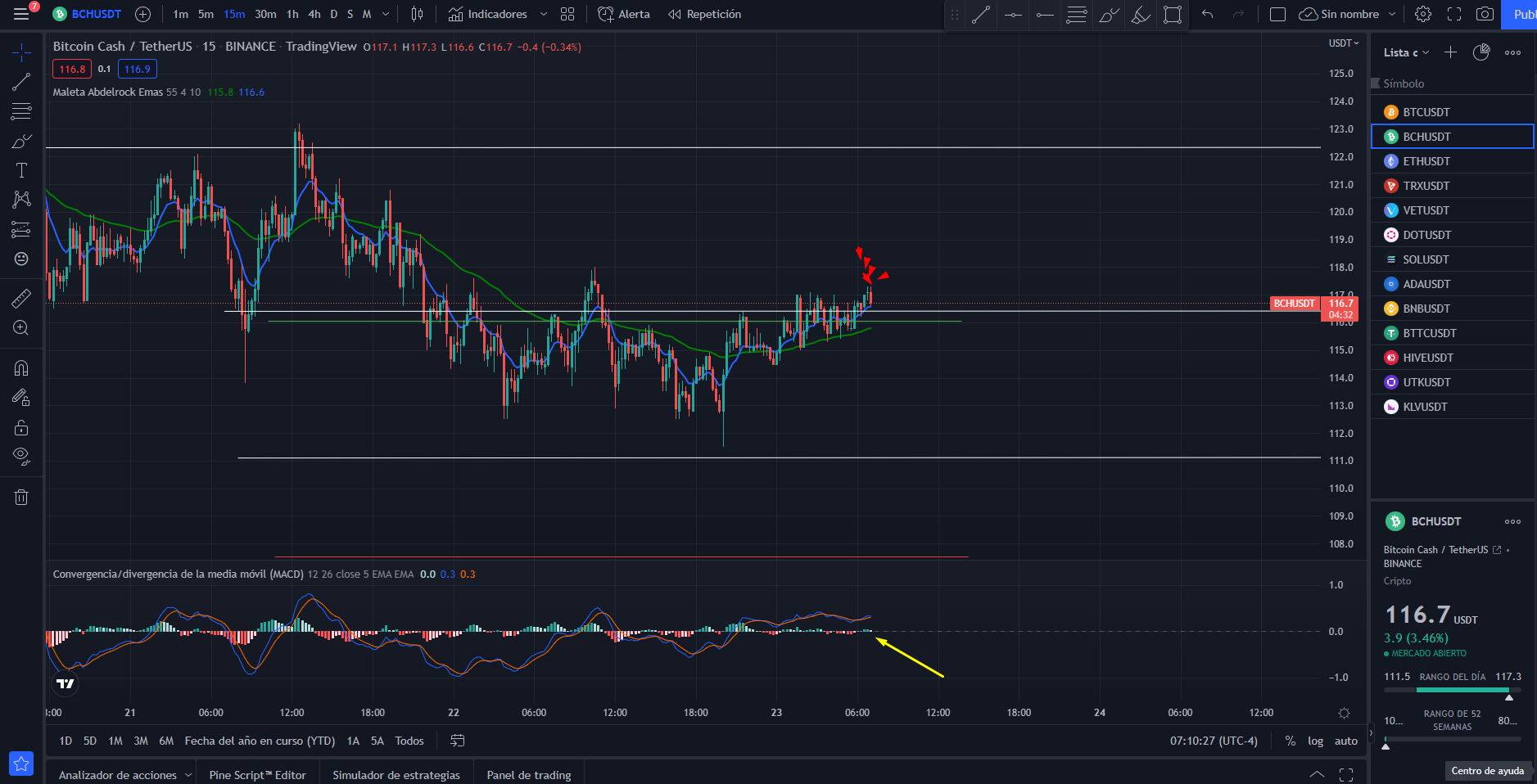The height and width of the screenshot is (784, 1537).
Task: Toggle lock all drawing tools
Action: pyautogui.click(x=21, y=427)
